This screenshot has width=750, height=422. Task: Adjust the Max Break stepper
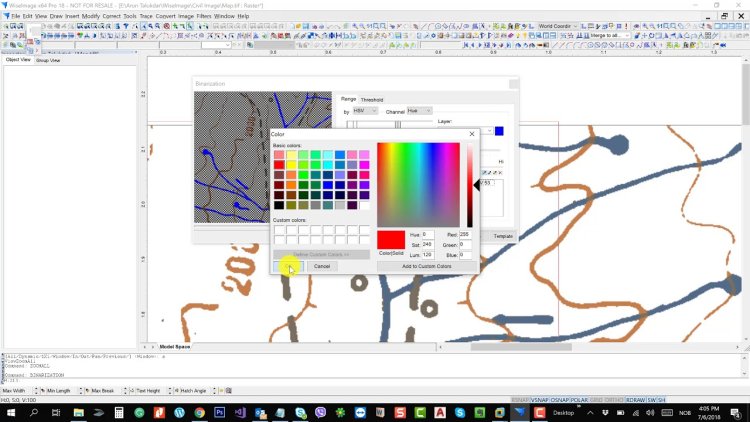[x=125, y=391]
